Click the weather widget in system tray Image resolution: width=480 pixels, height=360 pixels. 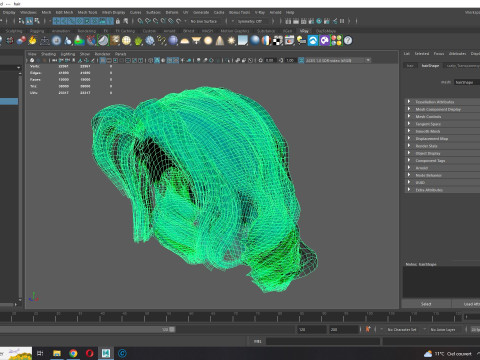pyautogui.click(x=448, y=353)
